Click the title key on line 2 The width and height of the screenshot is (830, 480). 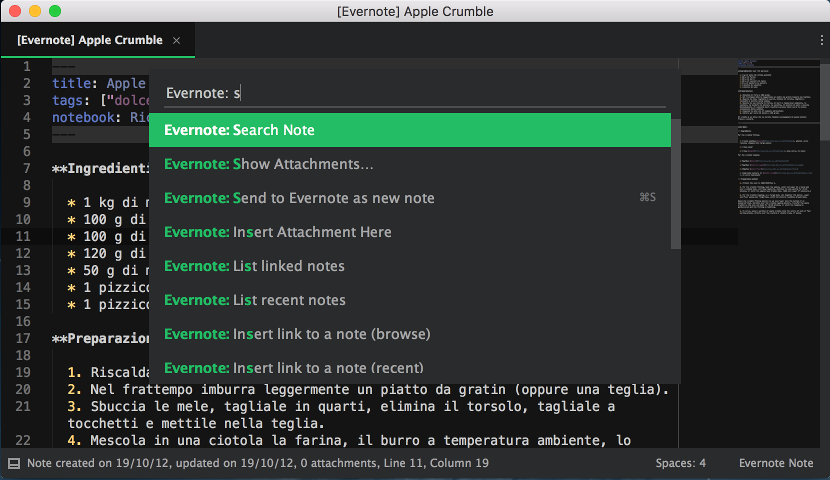tap(71, 84)
